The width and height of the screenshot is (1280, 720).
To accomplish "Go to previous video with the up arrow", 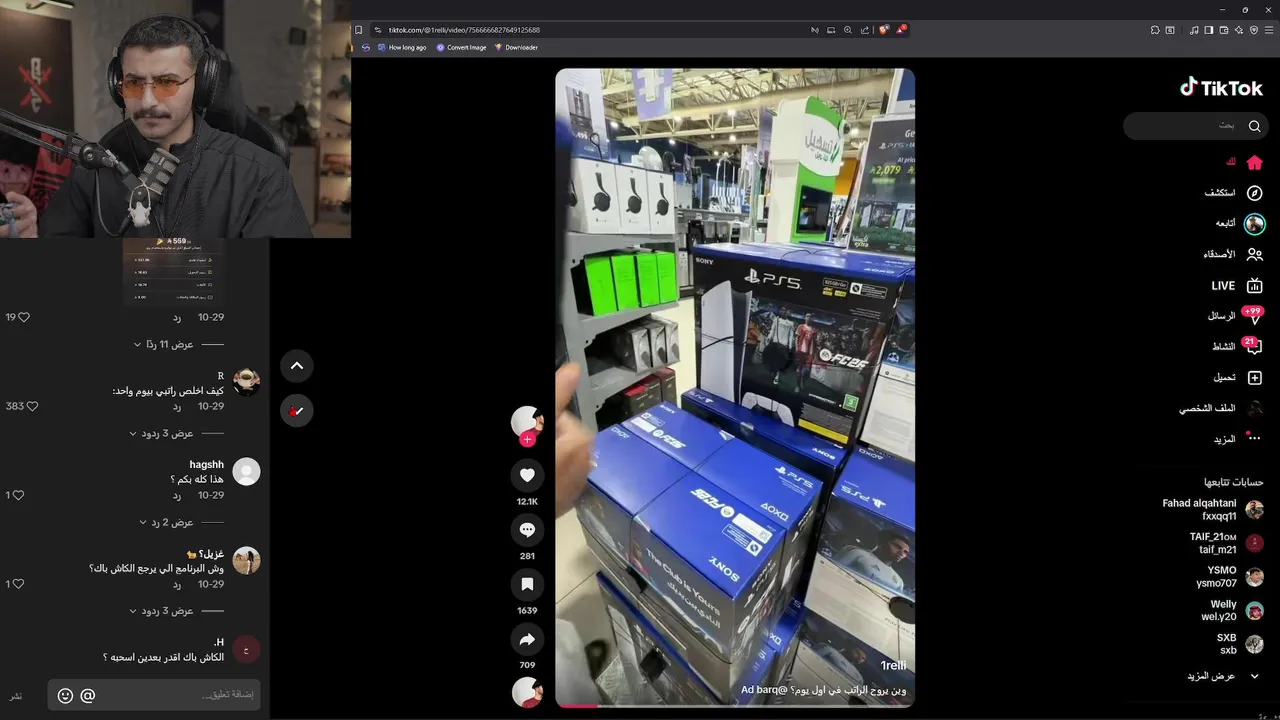I will 297,366.
